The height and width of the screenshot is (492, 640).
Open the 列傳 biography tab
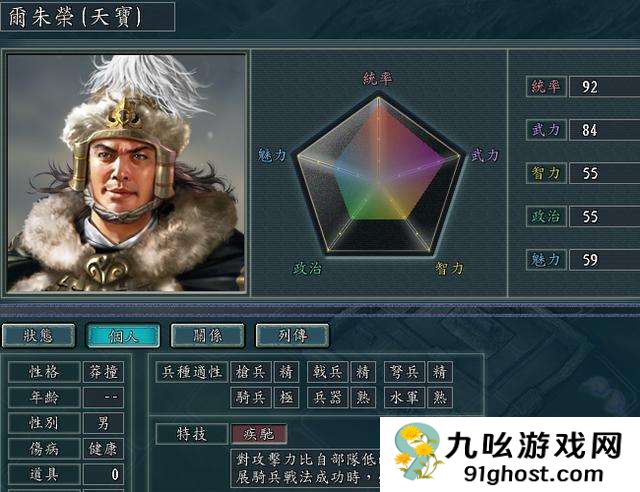[x=292, y=336]
